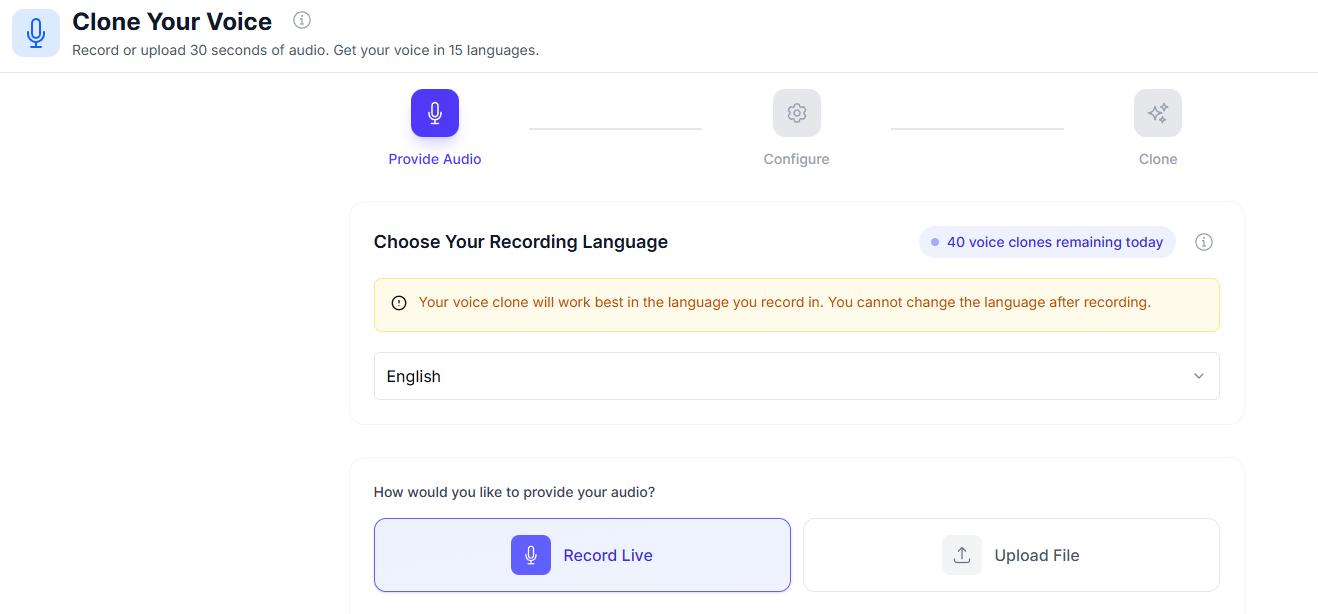Click the Clone sparkle step icon

pyautogui.click(x=1158, y=113)
